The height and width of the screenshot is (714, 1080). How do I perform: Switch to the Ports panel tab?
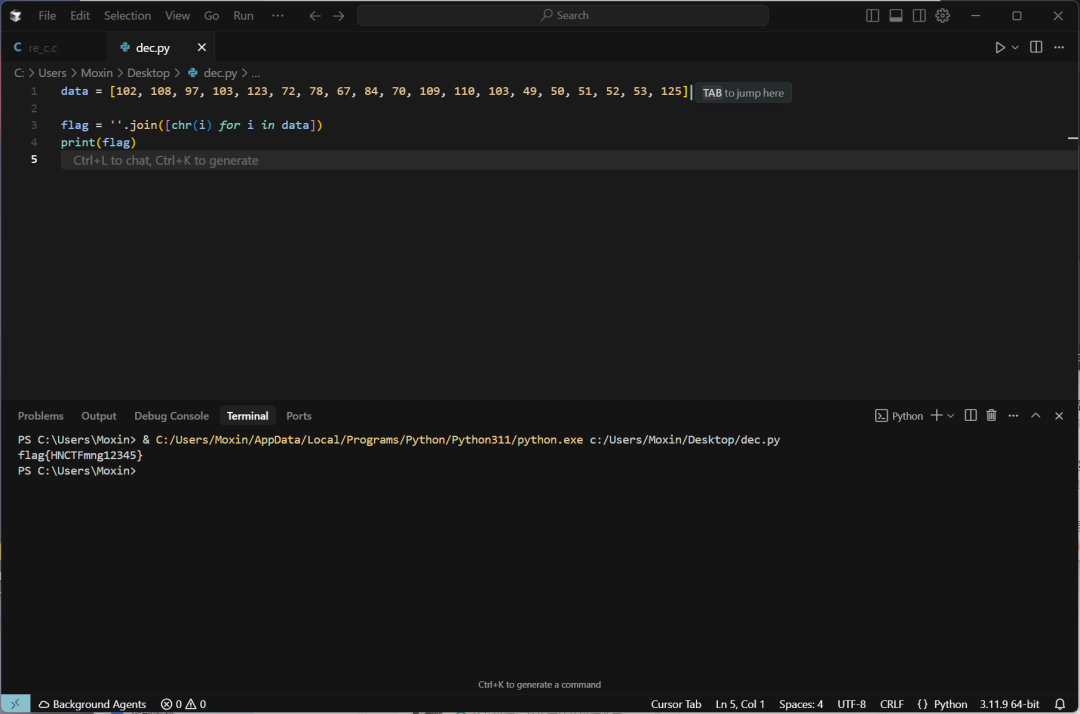(x=299, y=416)
